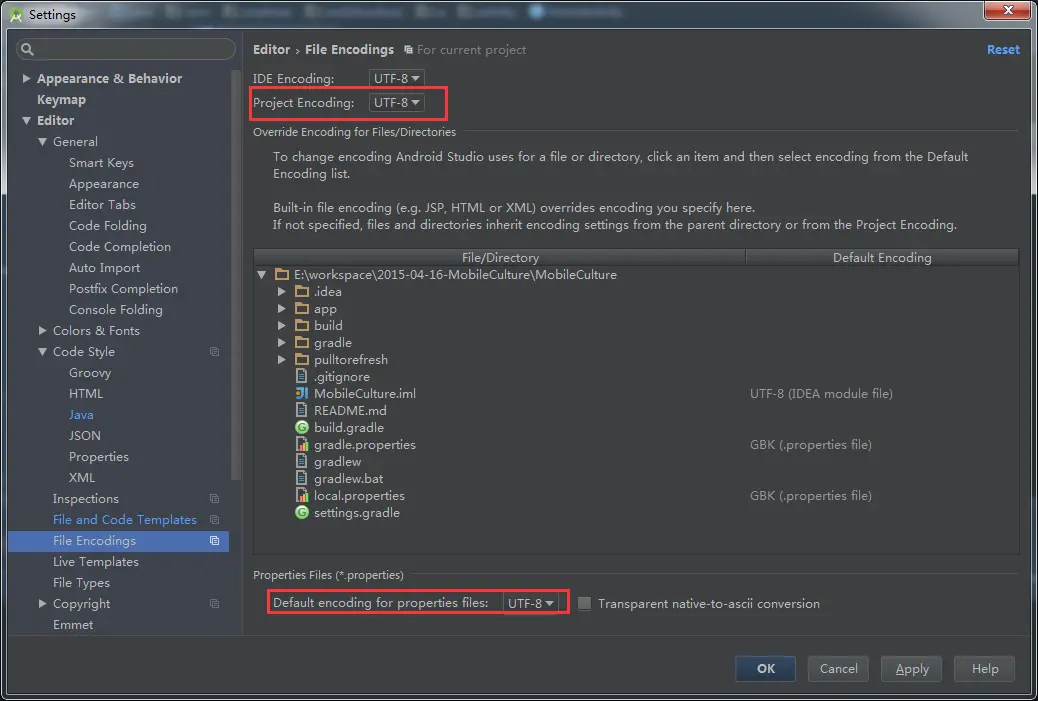Click project-level icon beside Inspections
Viewport: 1038px width, 701px height.
click(214, 498)
